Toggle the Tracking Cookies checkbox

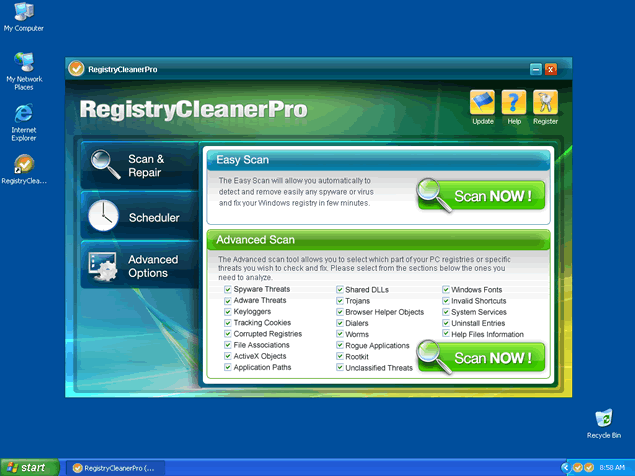coord(228,323)
